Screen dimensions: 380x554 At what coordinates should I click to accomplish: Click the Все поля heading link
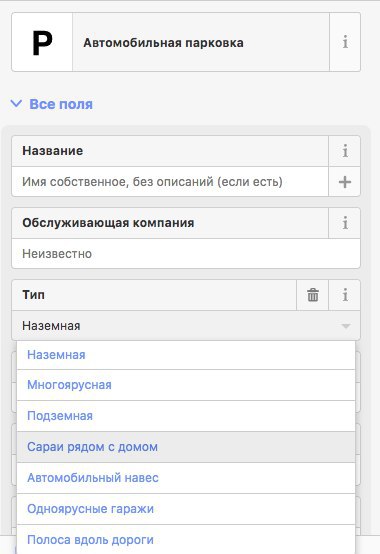[x=61, y=104]
